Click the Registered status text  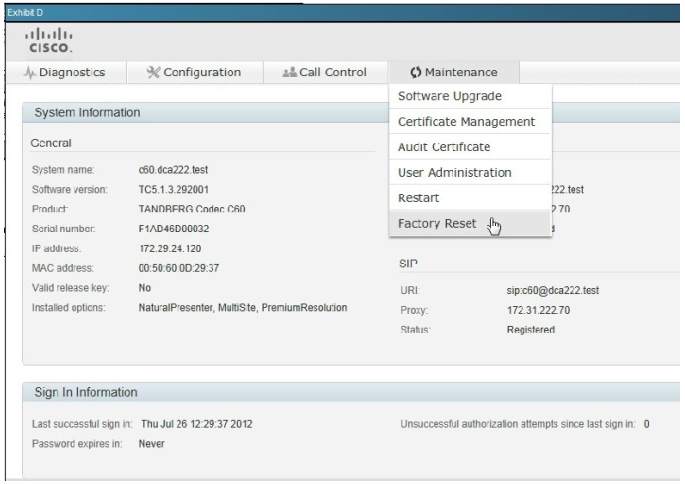[x=530, y=329]
